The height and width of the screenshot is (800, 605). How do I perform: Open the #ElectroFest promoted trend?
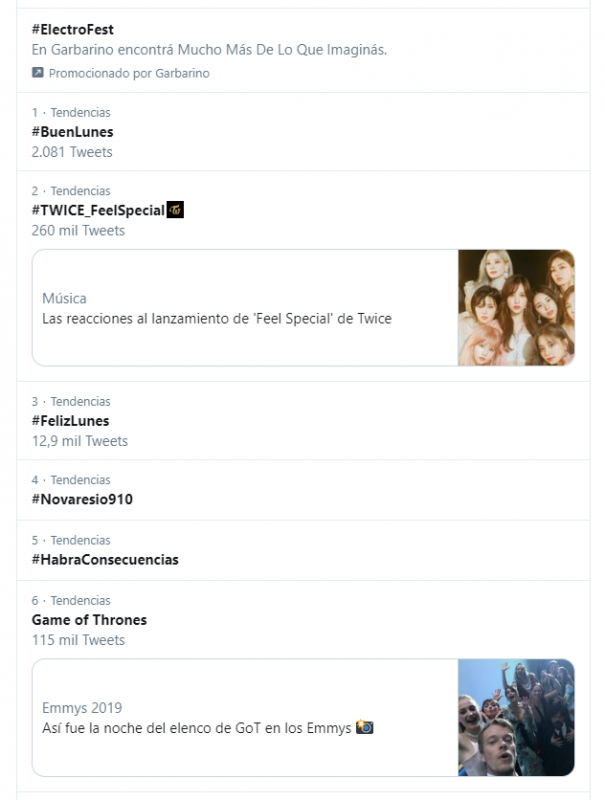coord(73,30)
